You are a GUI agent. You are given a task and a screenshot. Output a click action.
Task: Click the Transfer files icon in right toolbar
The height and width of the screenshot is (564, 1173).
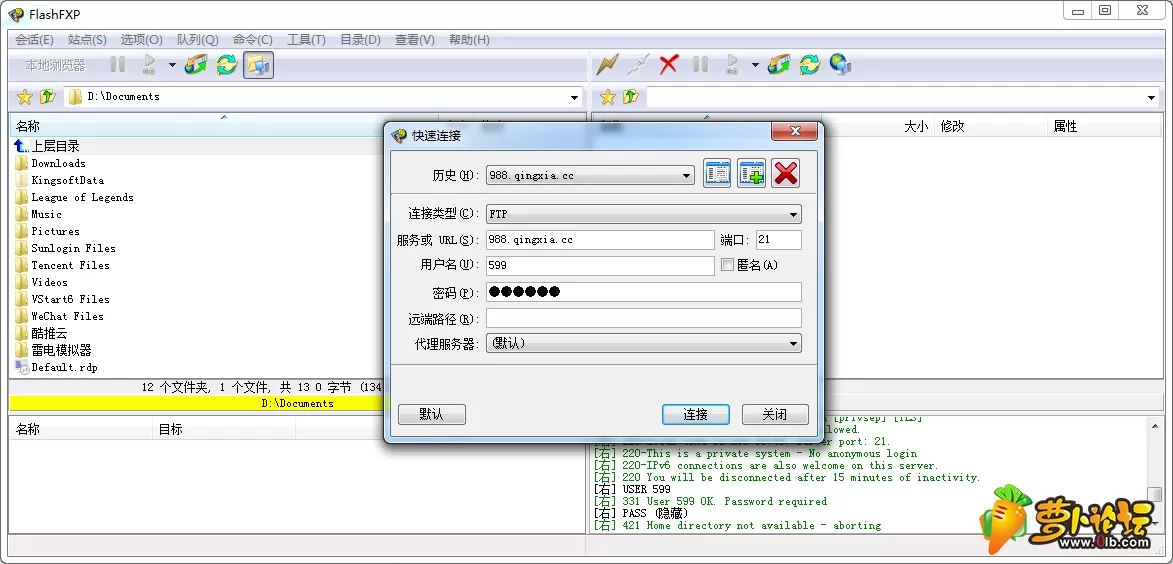pyautogui.click(x=779, y=65)
